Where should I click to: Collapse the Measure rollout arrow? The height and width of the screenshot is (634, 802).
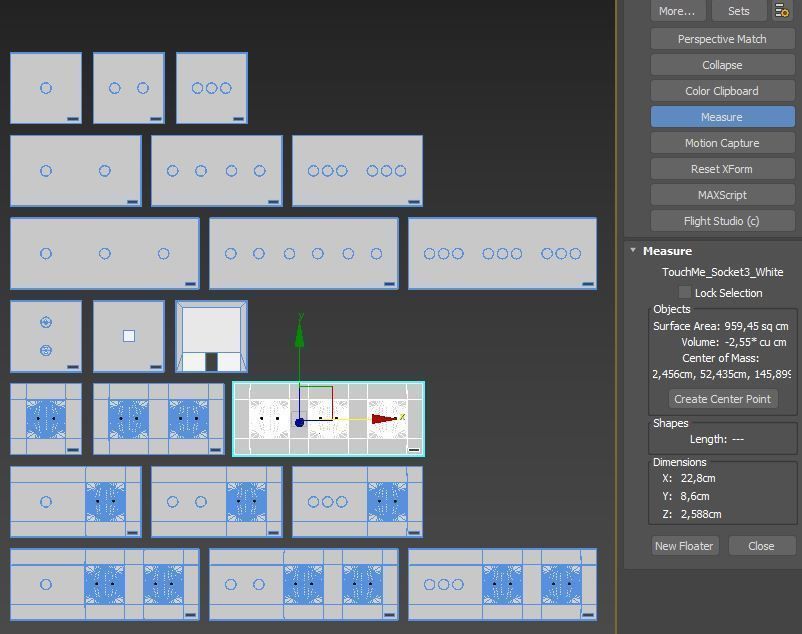(x=633, y=251)
